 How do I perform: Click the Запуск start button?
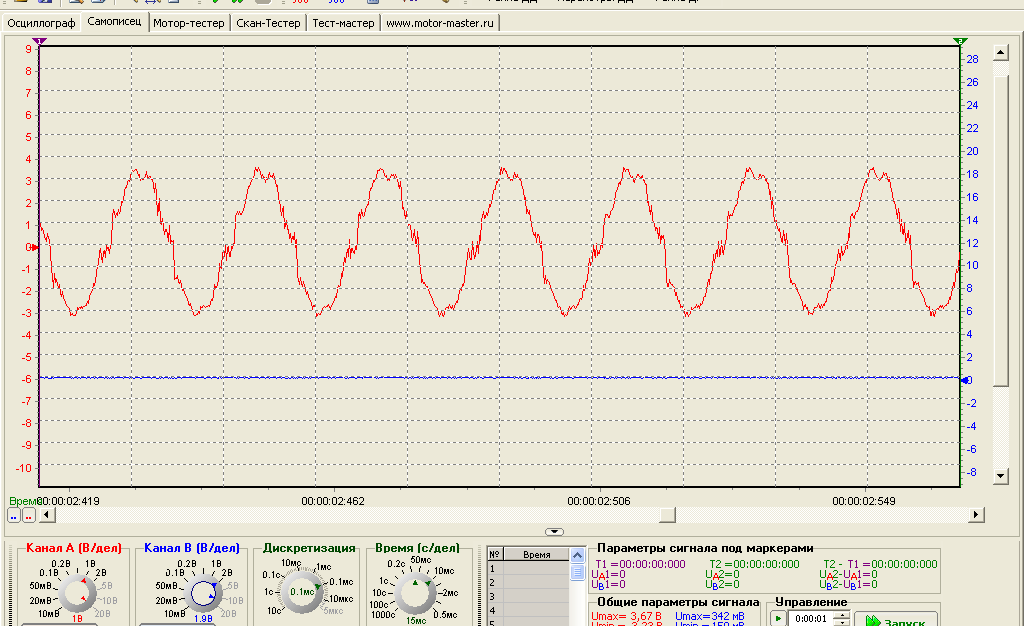pos(896,619)
